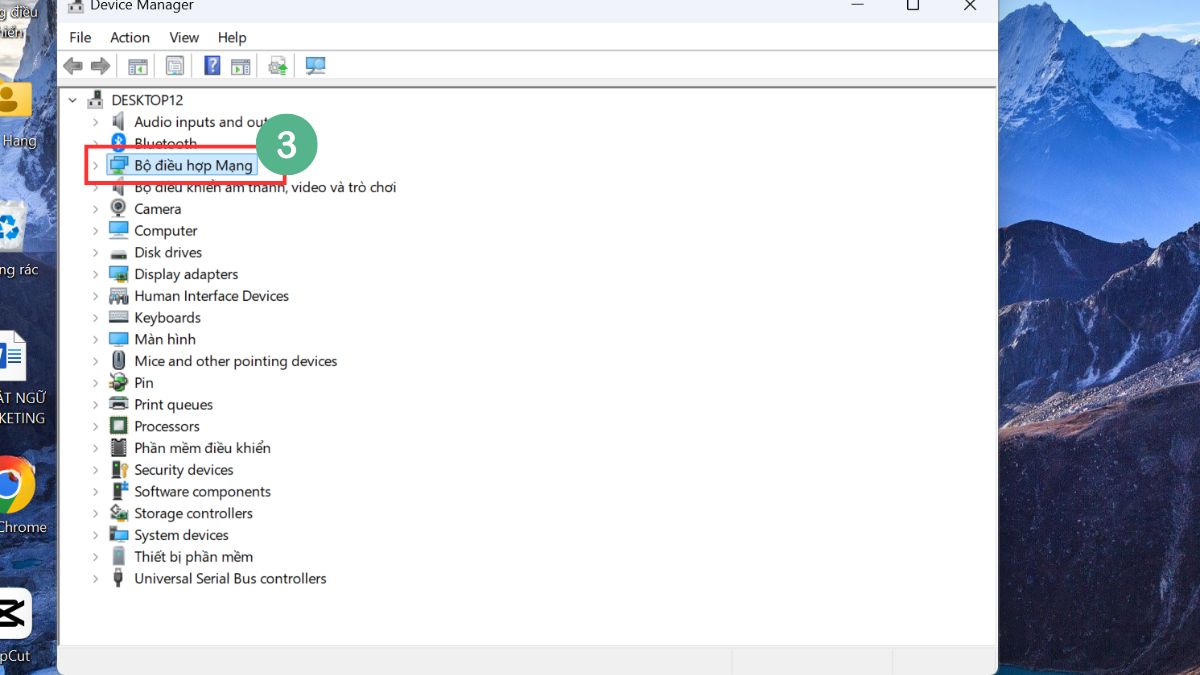
Task: Select the Disk drives label
Action: coord(168,253)
